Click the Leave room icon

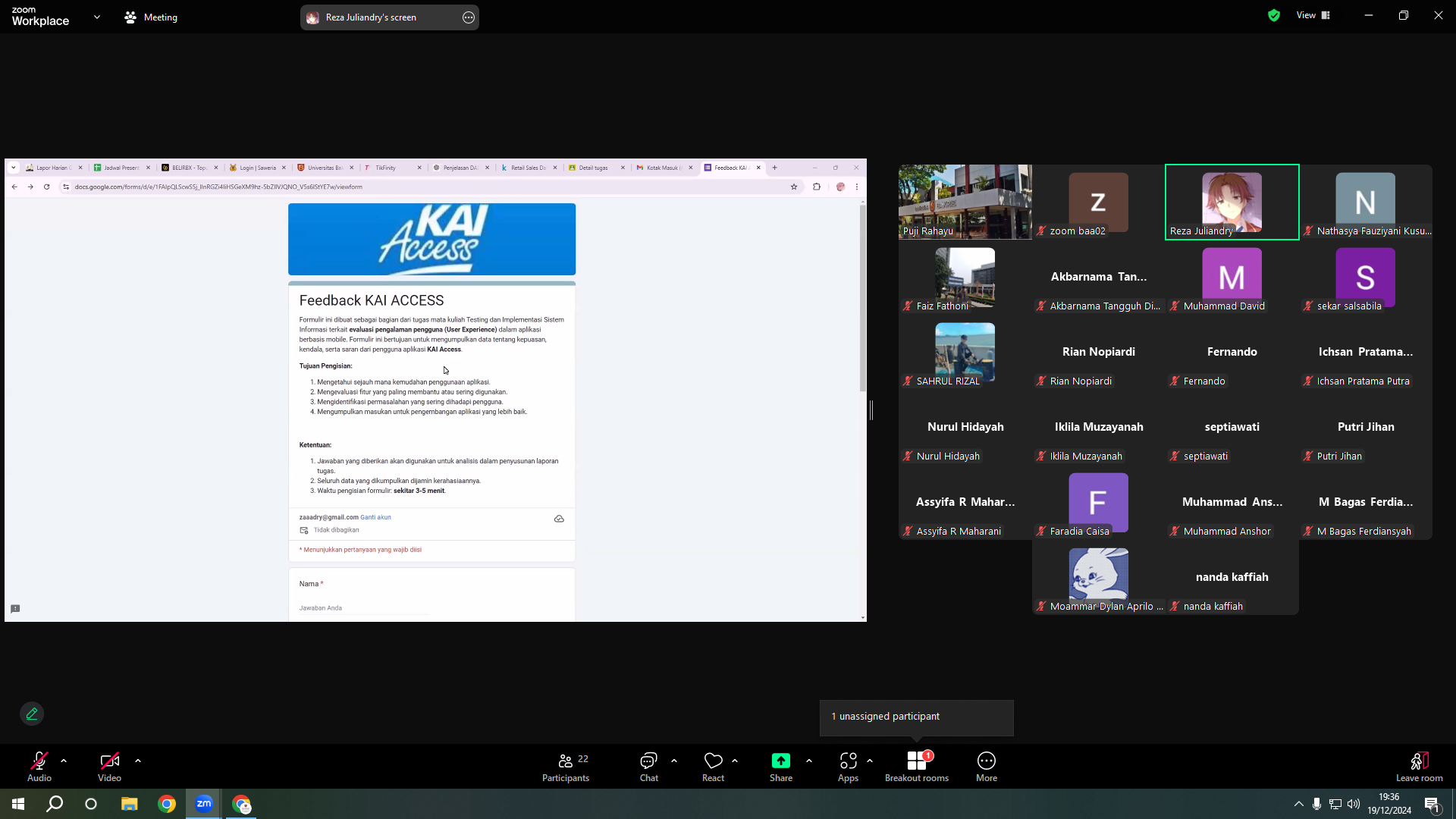tap(1419, 761)
